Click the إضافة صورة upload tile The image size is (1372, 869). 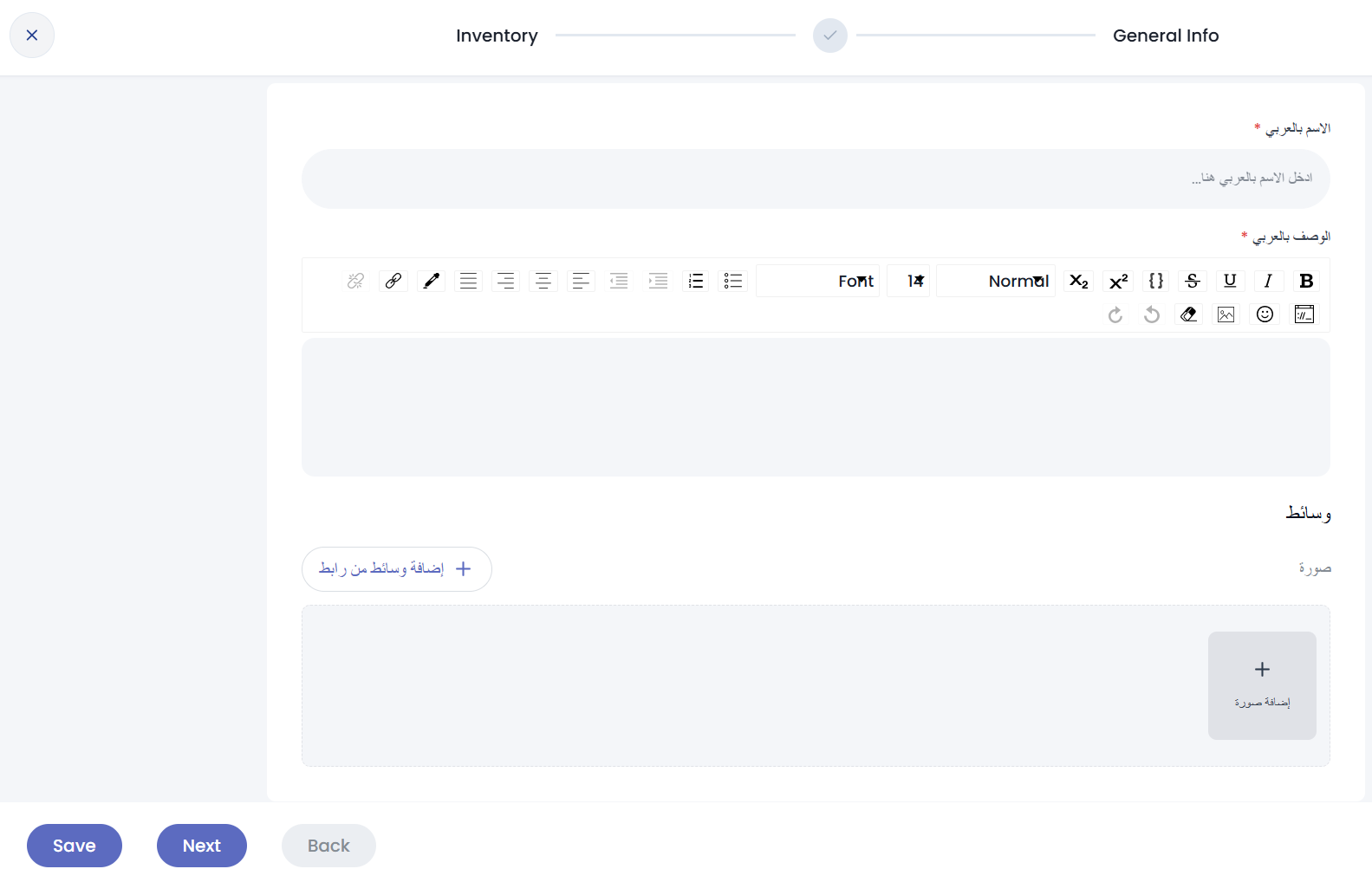[1262, 685]
